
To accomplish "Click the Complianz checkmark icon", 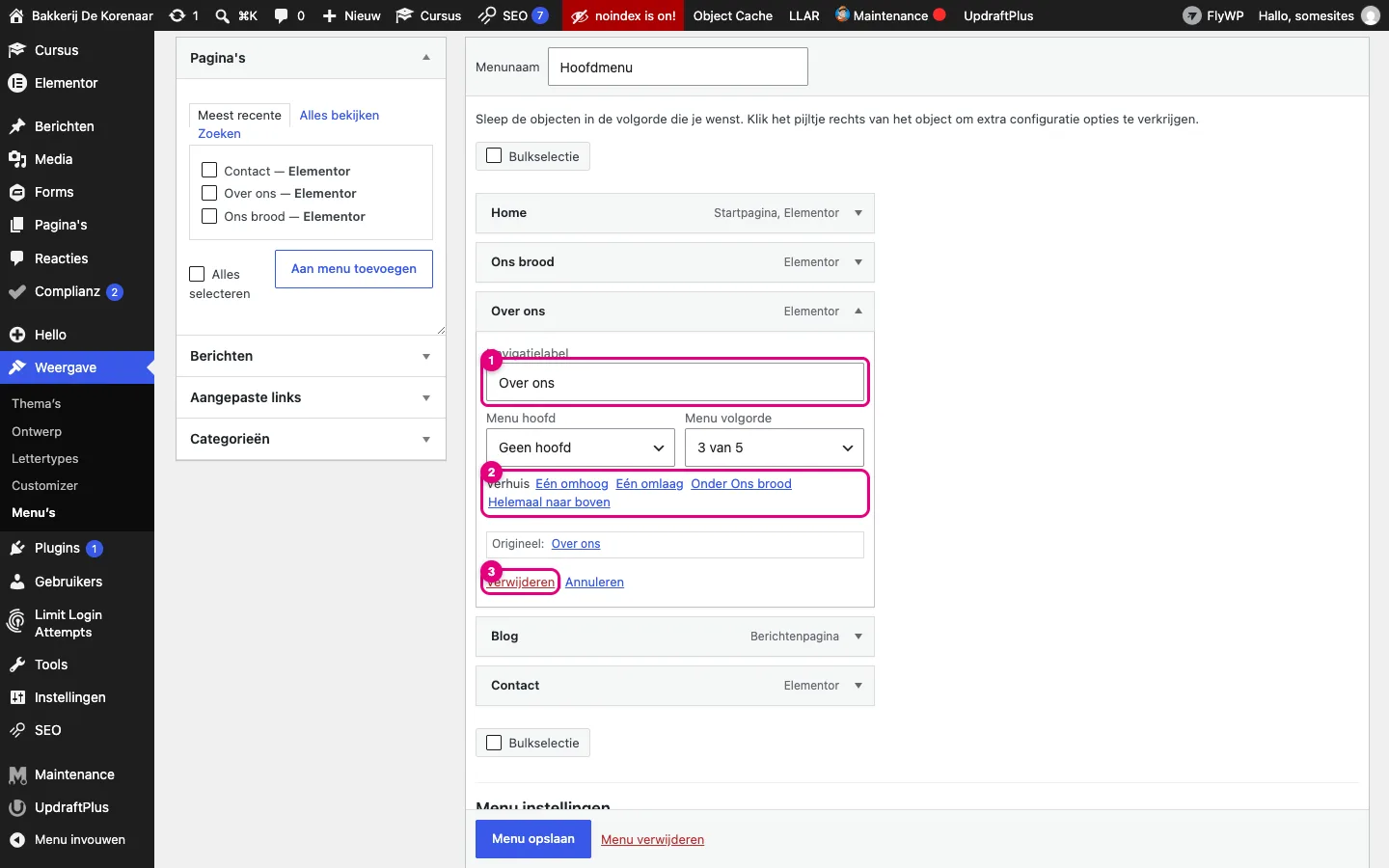I will pos(17,291).
